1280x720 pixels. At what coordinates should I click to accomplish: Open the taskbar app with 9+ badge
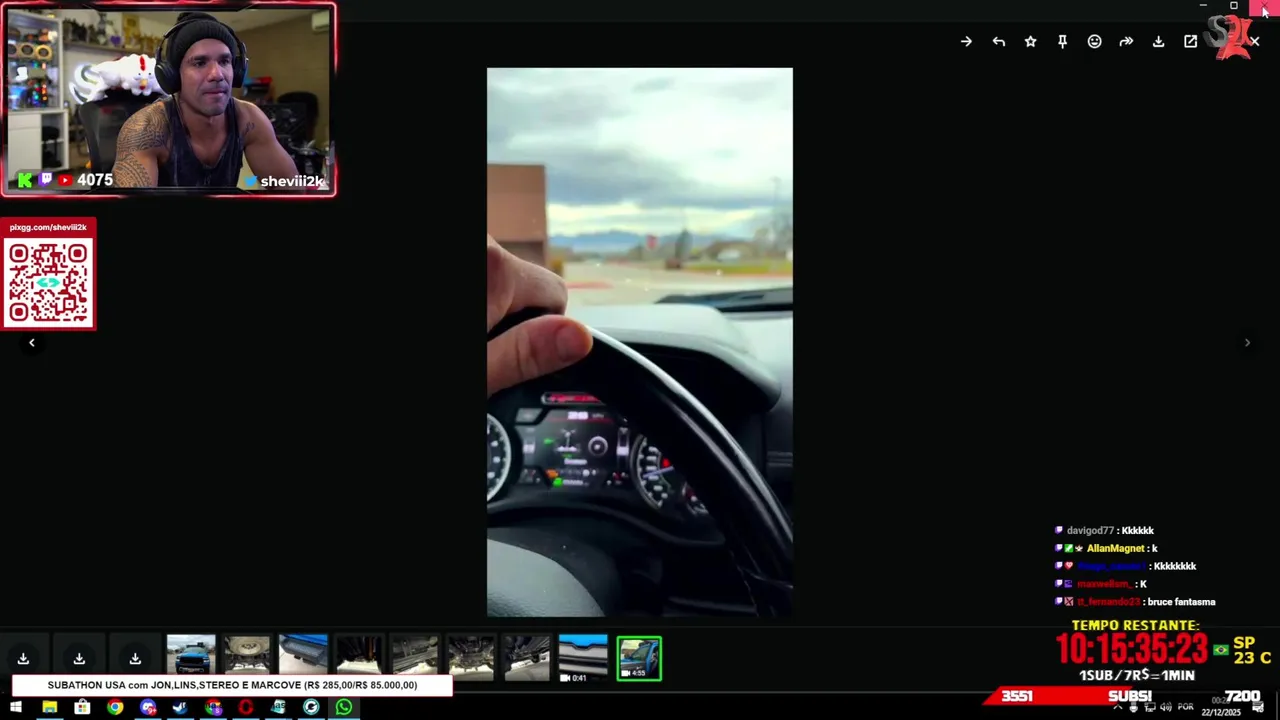[x=148, y=707]
